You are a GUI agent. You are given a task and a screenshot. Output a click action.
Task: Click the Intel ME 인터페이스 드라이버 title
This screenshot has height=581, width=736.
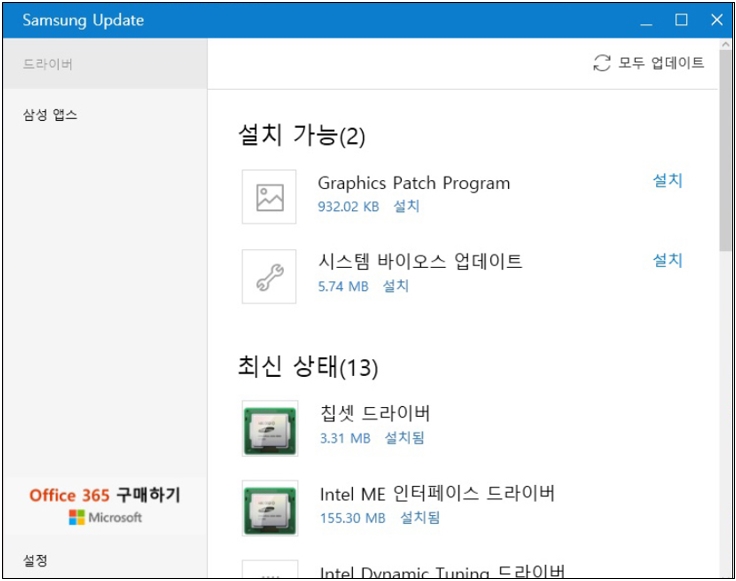coord(437,494)
